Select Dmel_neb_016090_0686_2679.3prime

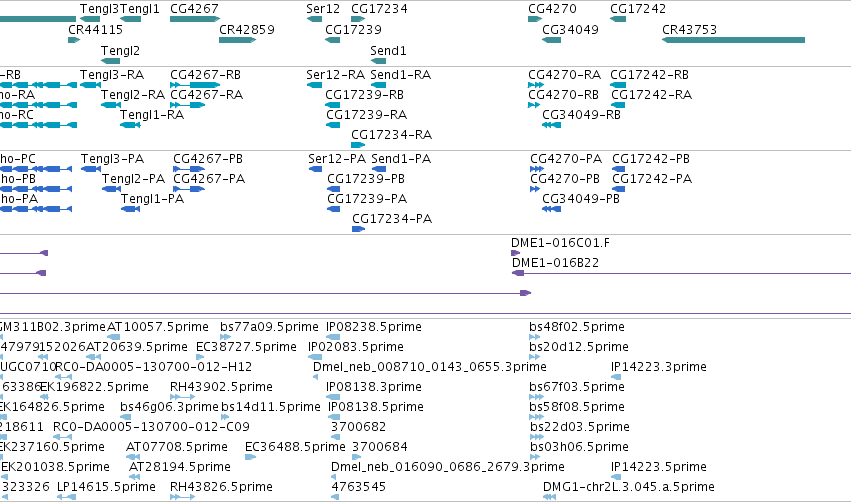point(448,467)
